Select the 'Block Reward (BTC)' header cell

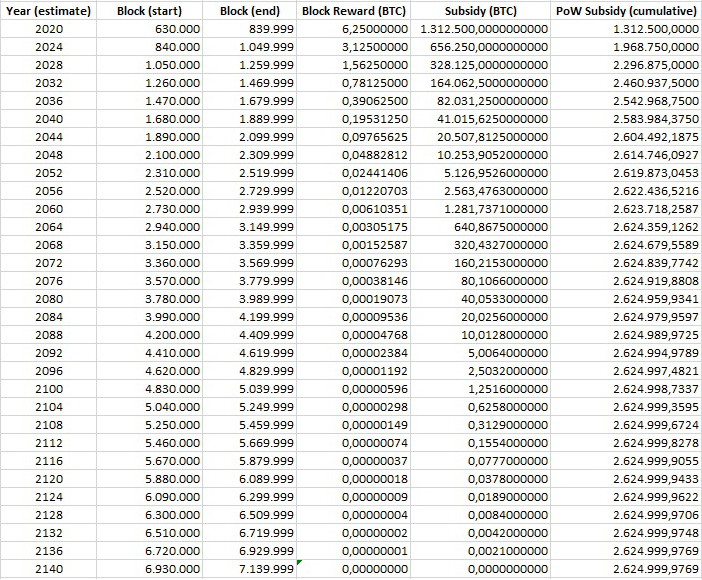354,11
